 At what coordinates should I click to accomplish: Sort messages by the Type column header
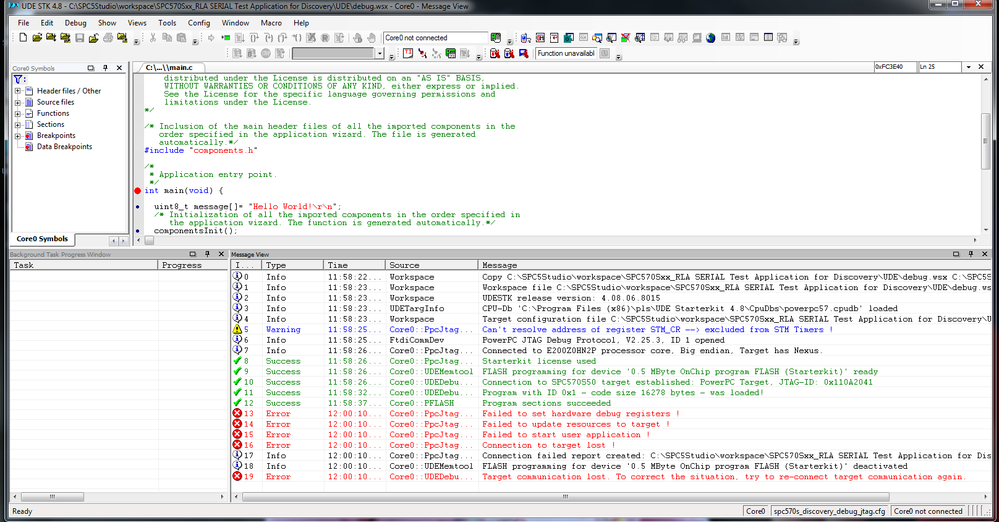(293, 265)
